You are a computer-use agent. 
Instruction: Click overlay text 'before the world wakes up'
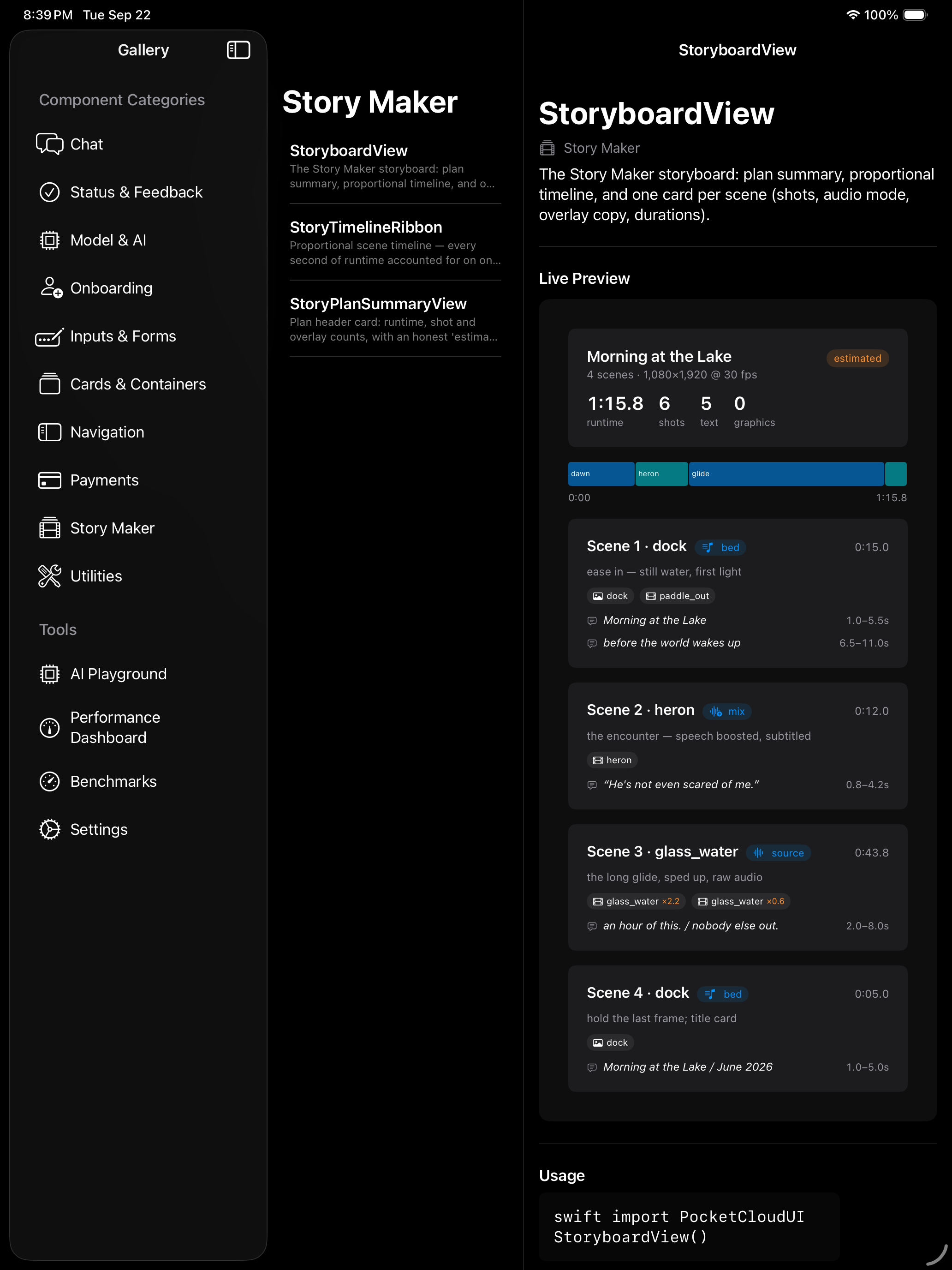pos(672,643)
